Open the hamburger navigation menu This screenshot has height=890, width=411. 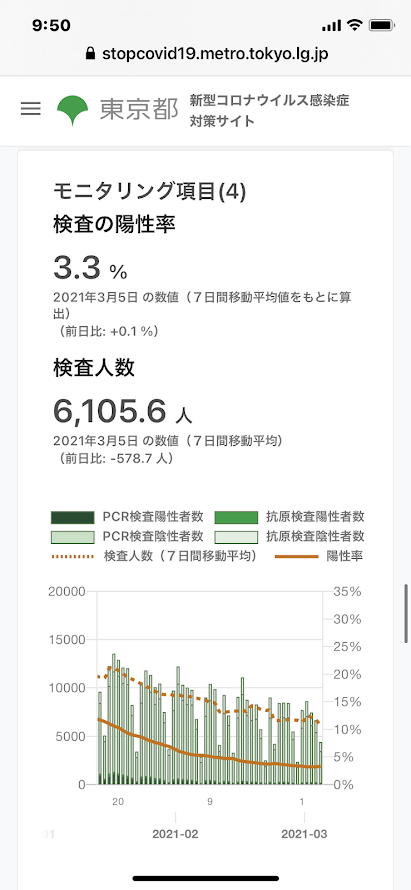31,109
